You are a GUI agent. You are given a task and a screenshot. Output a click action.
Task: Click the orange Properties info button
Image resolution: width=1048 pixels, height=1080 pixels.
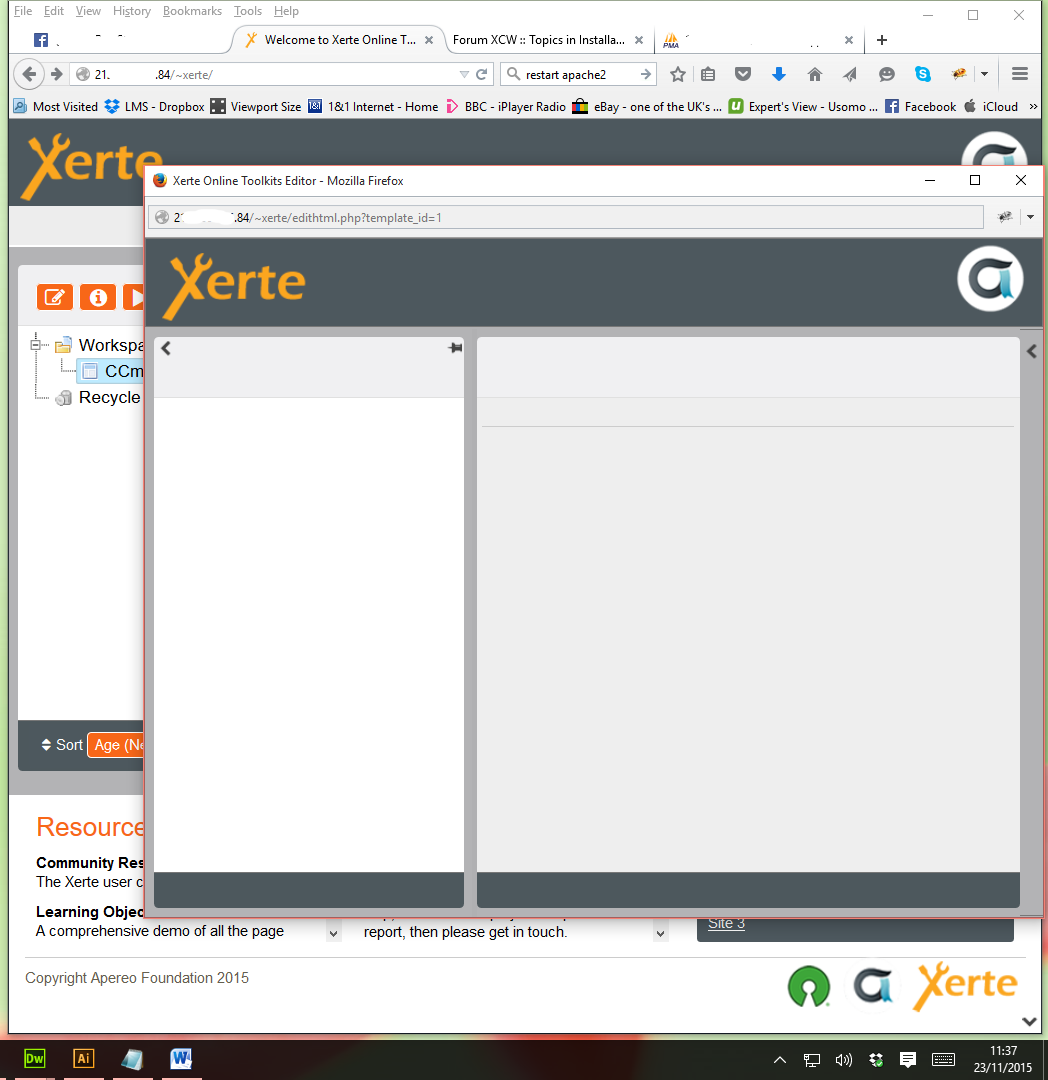point(98,297)
